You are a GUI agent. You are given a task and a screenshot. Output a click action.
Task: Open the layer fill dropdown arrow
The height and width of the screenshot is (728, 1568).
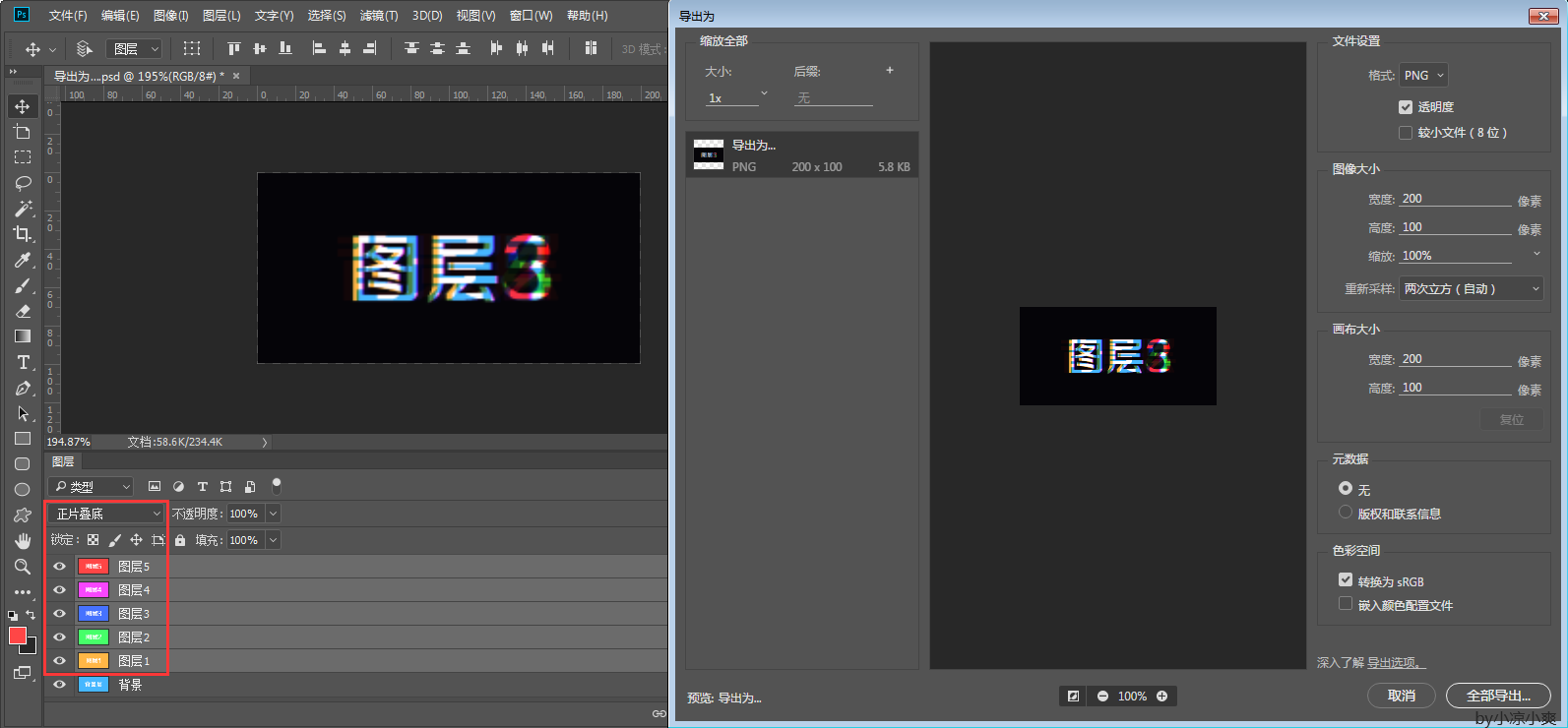(274, 540)
